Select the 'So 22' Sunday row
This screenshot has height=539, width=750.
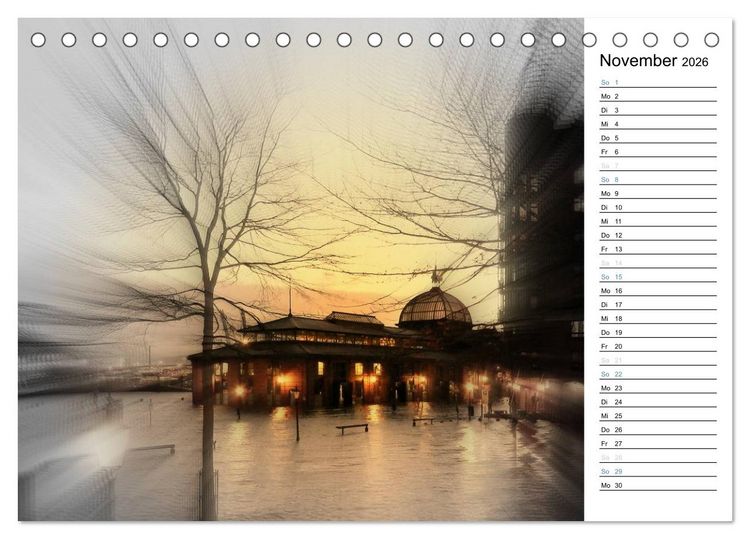pyautogui.click(x=658, y=374)
